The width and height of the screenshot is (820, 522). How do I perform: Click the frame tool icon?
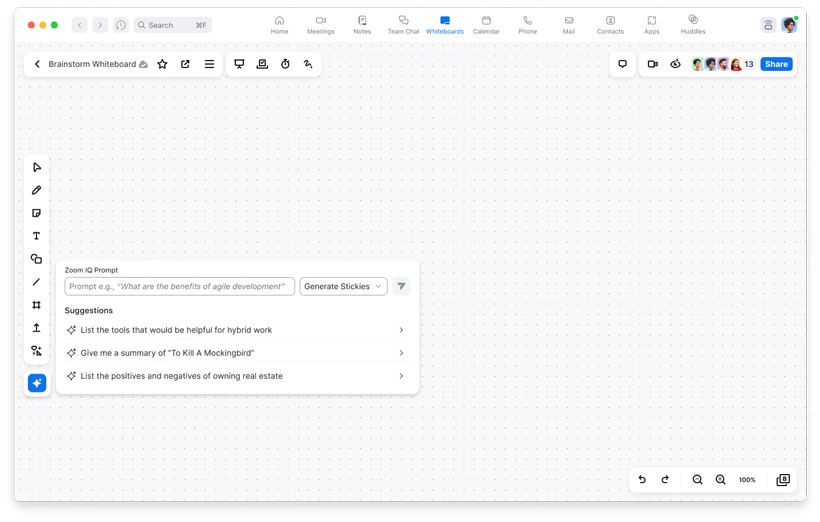(37, 305)
